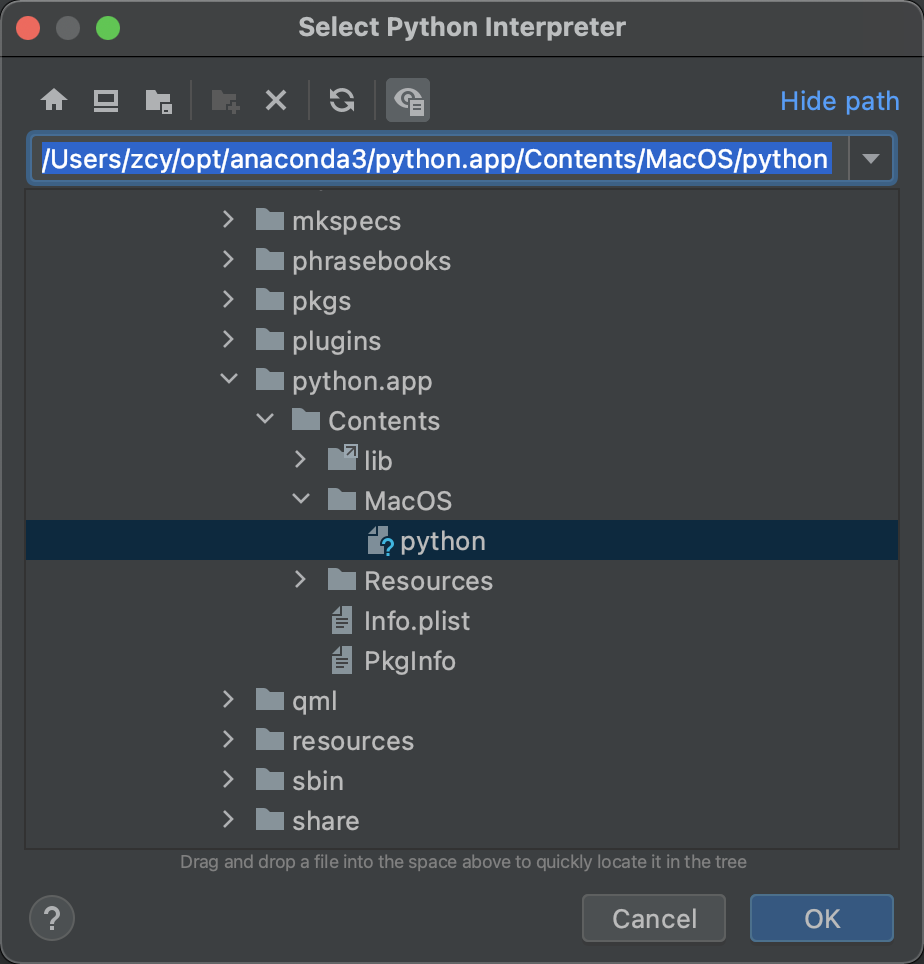Viewport: 924px width, 964px height.
Task: Expand the pkgs folder
Action: pos(228,300)
